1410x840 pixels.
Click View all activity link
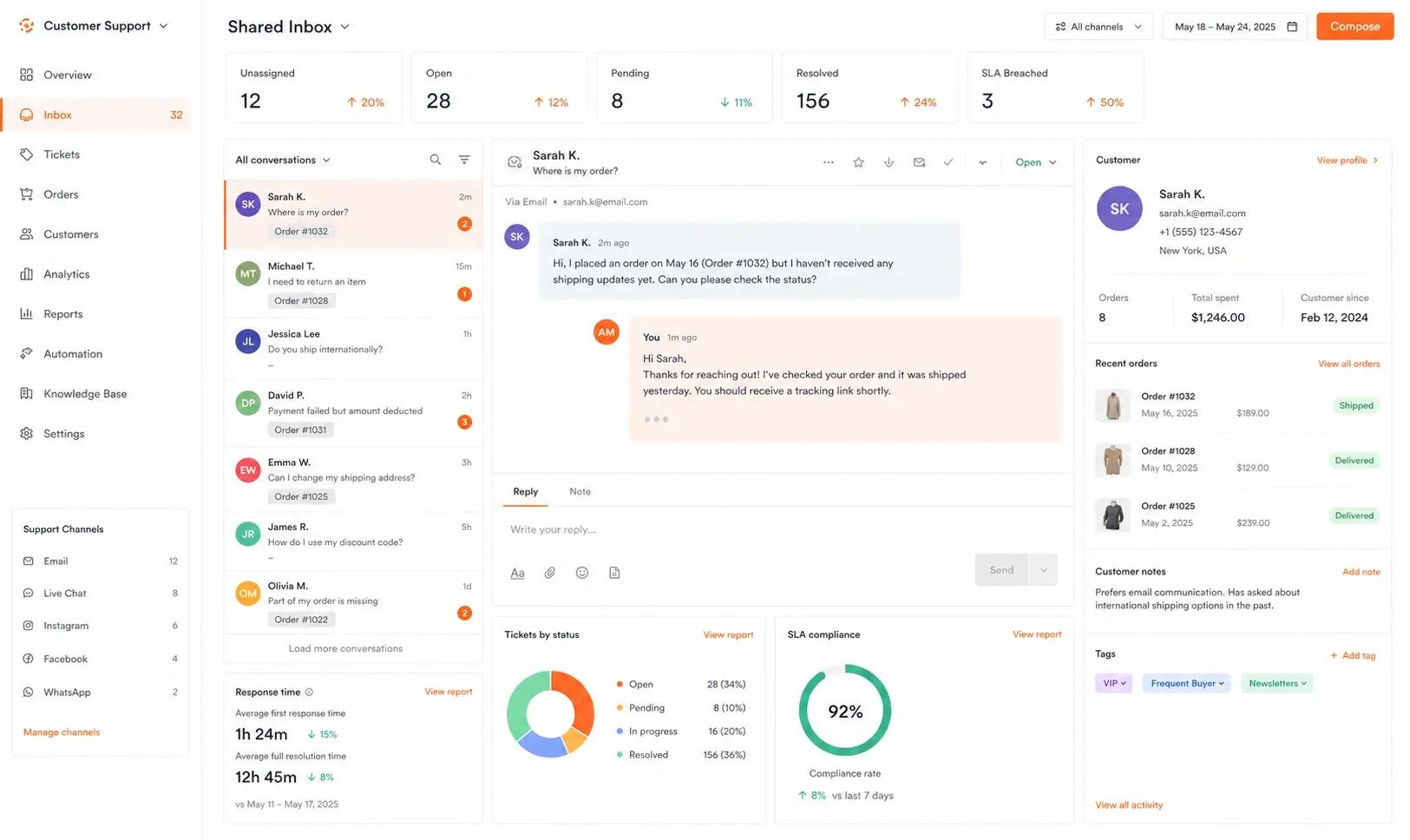[x=1129, y=805]
